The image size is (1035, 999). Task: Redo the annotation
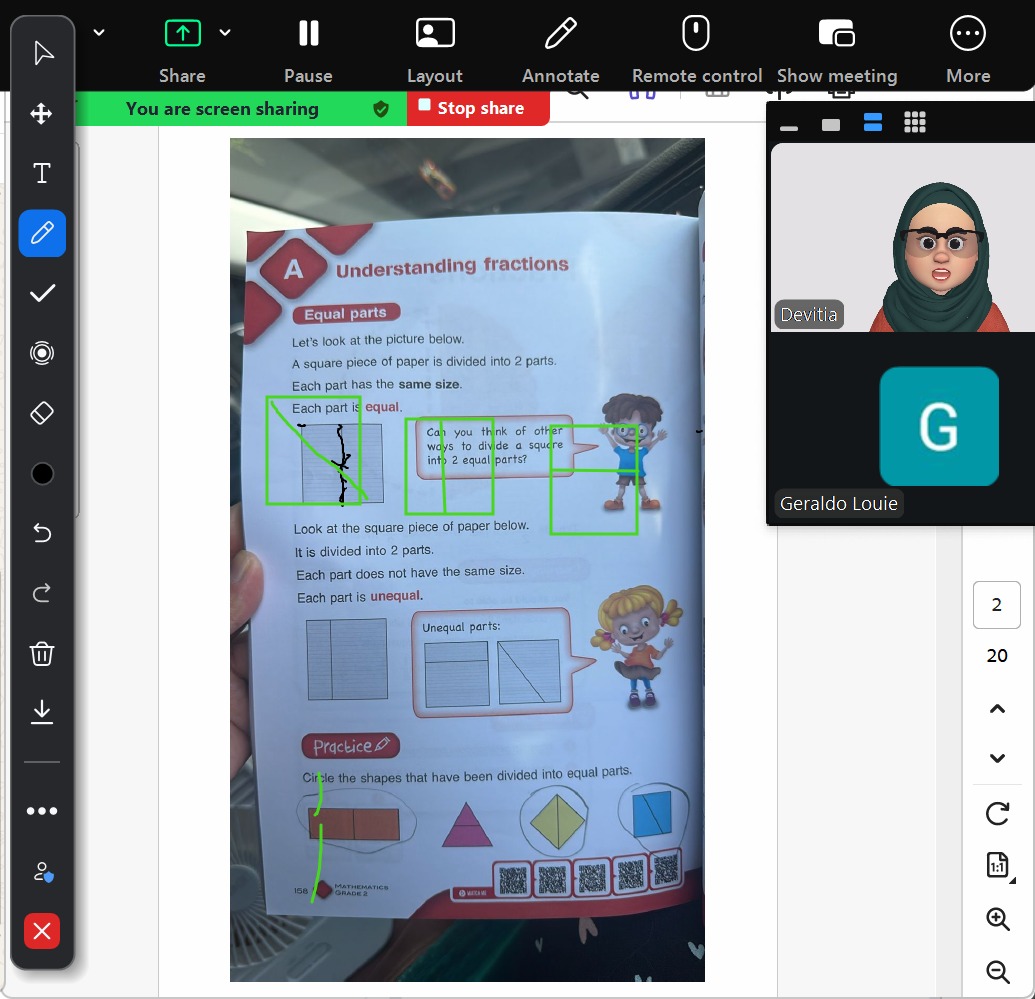[42, 593]
